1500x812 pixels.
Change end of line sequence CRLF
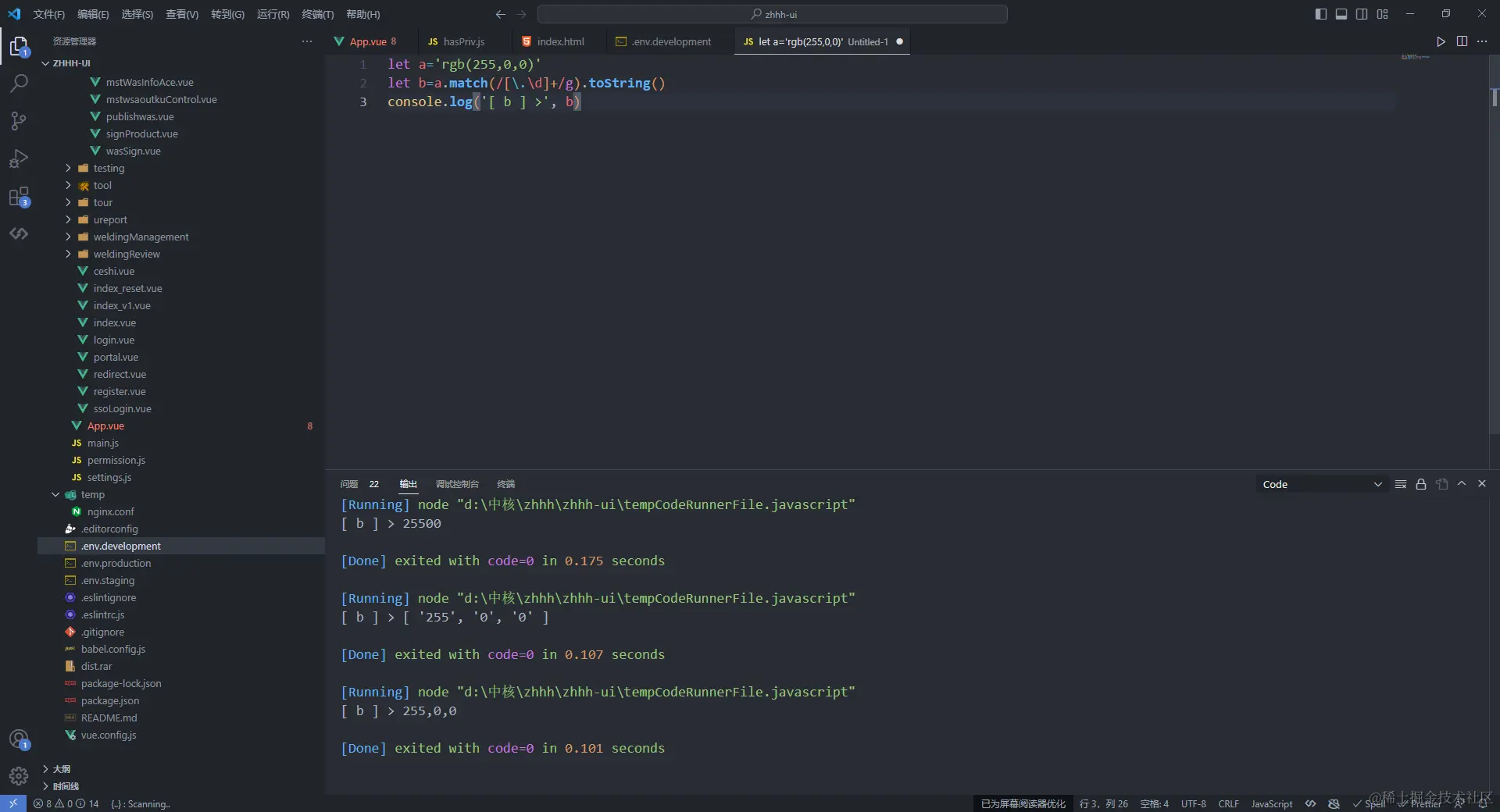click(x=1228, y=803)
